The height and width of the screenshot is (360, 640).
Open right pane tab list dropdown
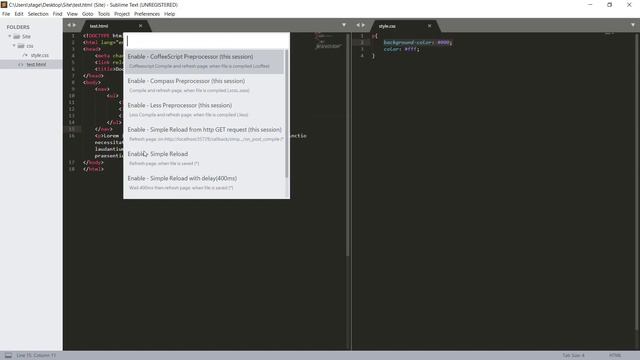[x=633, y=25]
